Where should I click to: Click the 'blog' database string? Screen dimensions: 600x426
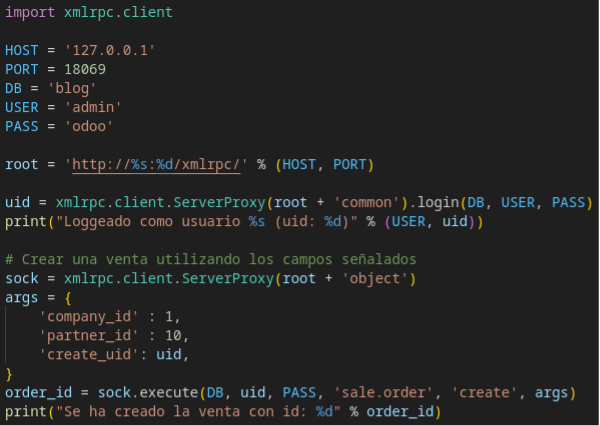coord(72,88)
